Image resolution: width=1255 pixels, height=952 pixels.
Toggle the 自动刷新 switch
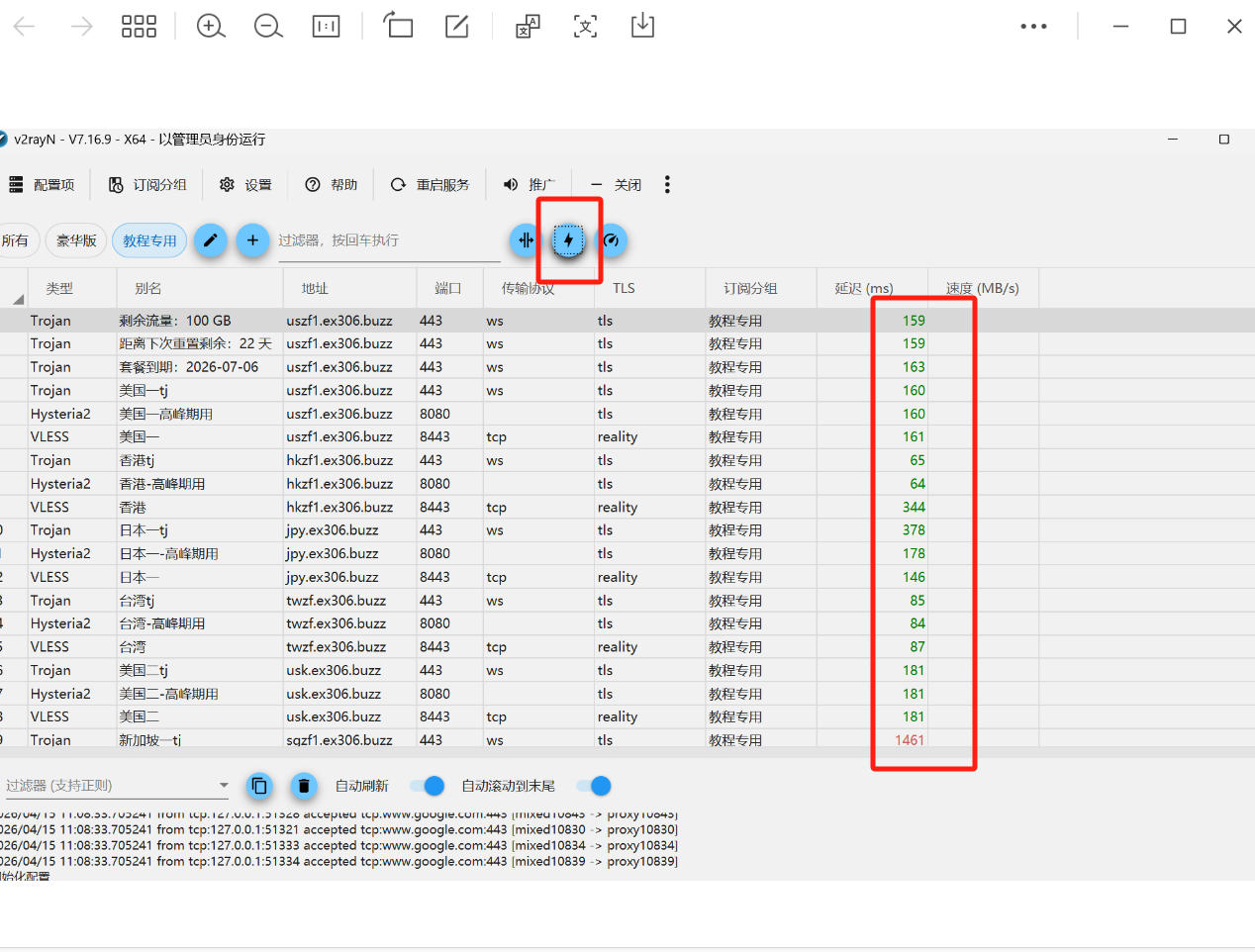point(428,786)
